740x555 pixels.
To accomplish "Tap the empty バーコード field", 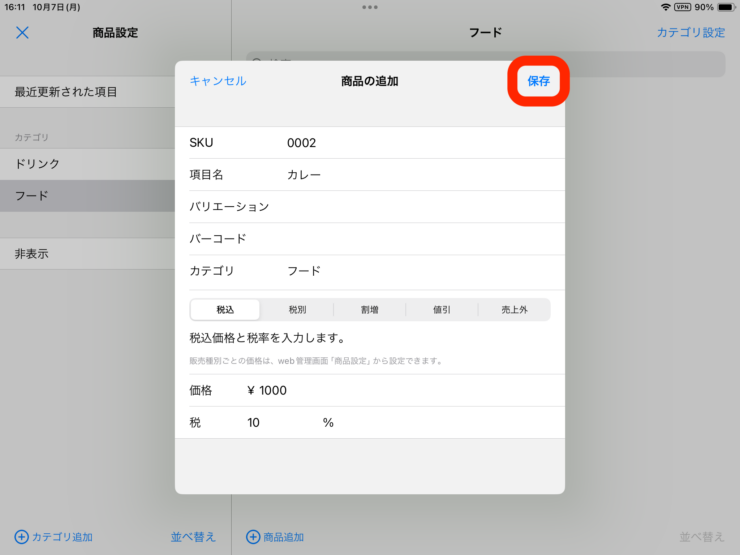I will click(x=370, y=239).
